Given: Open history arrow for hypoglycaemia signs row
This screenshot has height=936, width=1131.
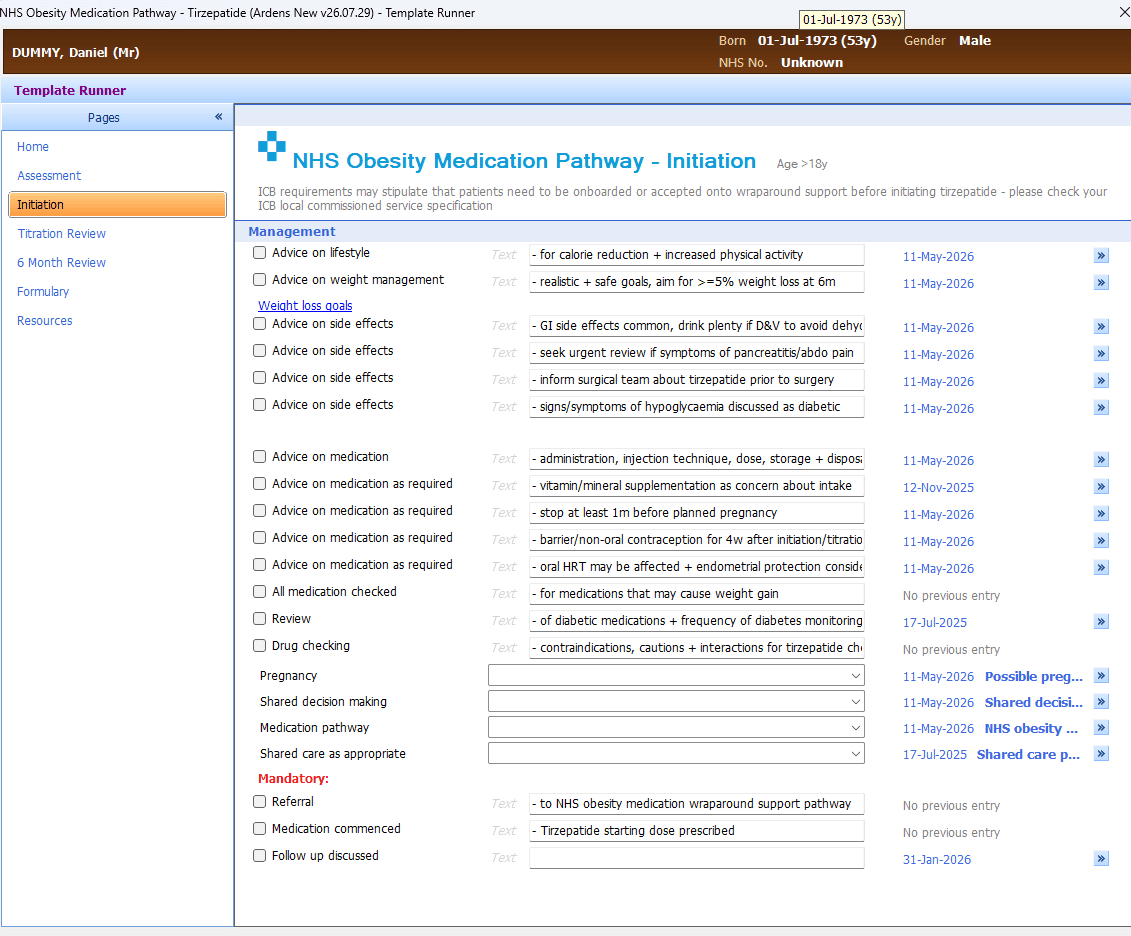Looking at the screenshot, I should click(1101, 408).
